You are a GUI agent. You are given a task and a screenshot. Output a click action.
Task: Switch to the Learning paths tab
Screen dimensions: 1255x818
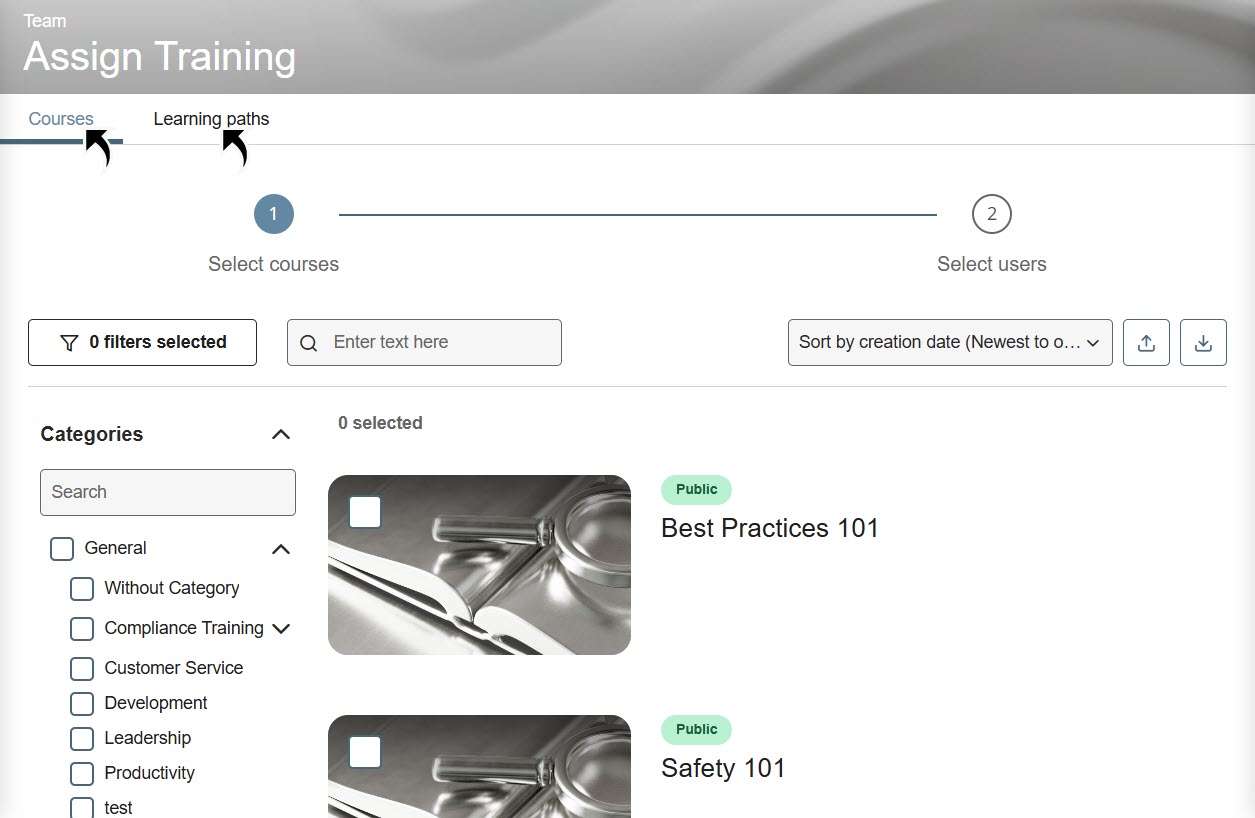pyautogui.click(x=211, y=119)
